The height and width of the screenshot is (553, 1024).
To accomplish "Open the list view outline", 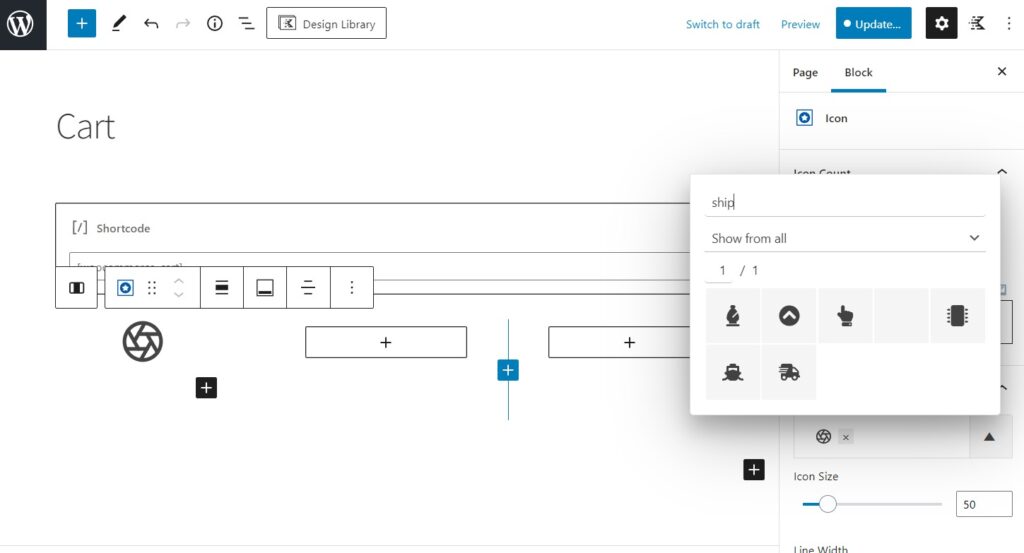I will (246, 24).
